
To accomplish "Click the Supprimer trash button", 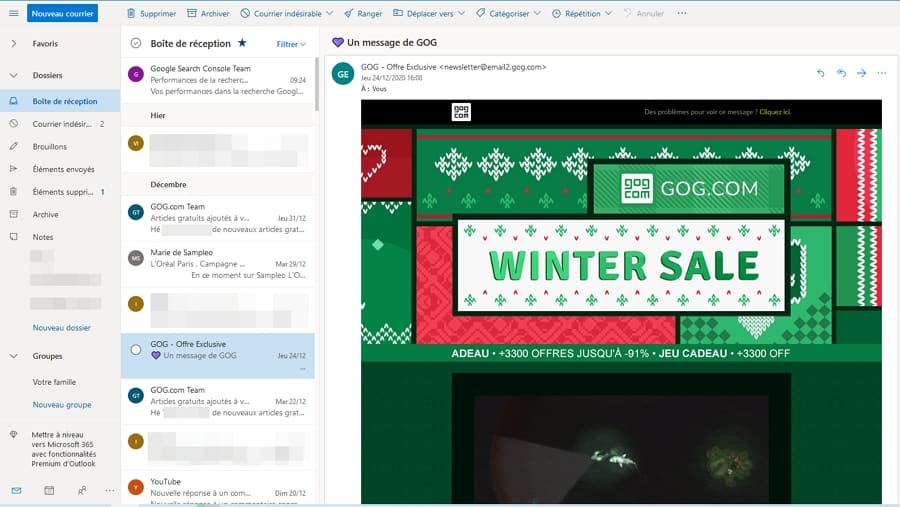I will pyautogui.click(x=151, y=14).
